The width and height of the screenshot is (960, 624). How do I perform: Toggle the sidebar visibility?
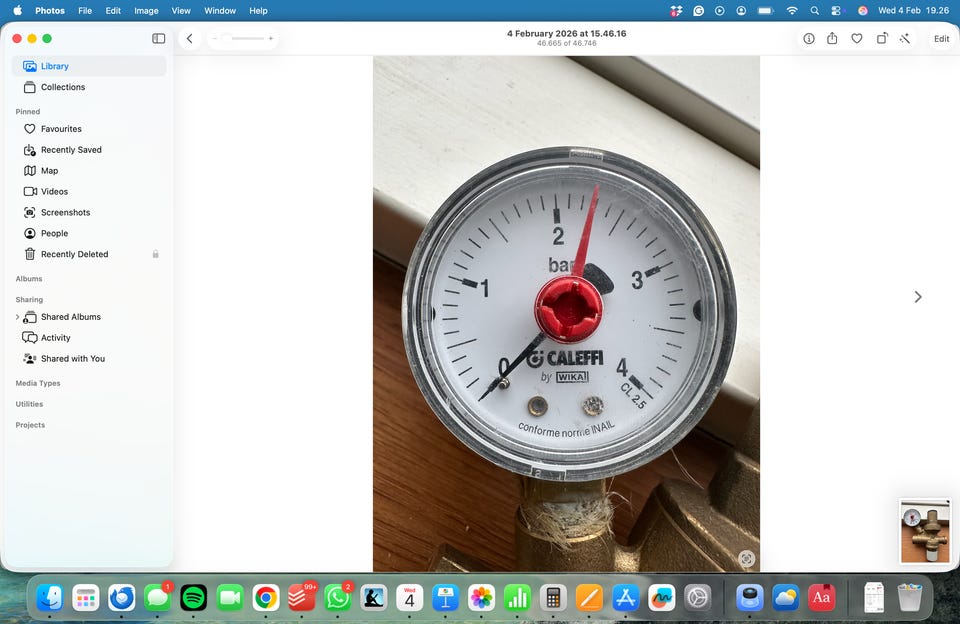pyautogui.click(x=159, y=39)
